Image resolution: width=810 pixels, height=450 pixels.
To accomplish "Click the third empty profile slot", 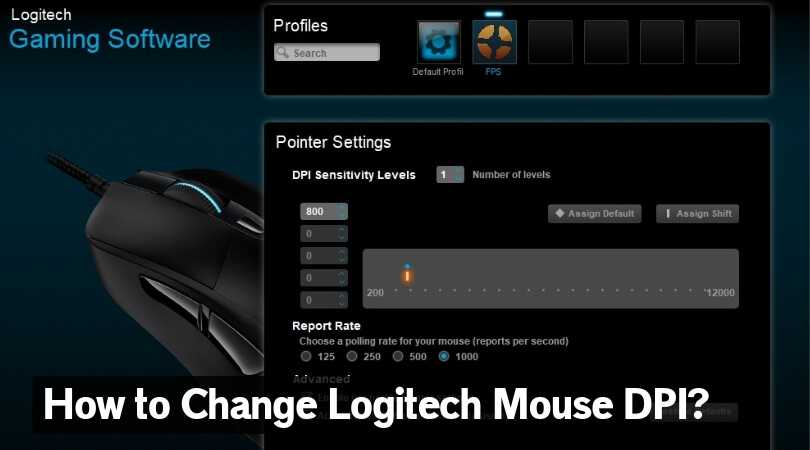I will click(x=662, y=42).
